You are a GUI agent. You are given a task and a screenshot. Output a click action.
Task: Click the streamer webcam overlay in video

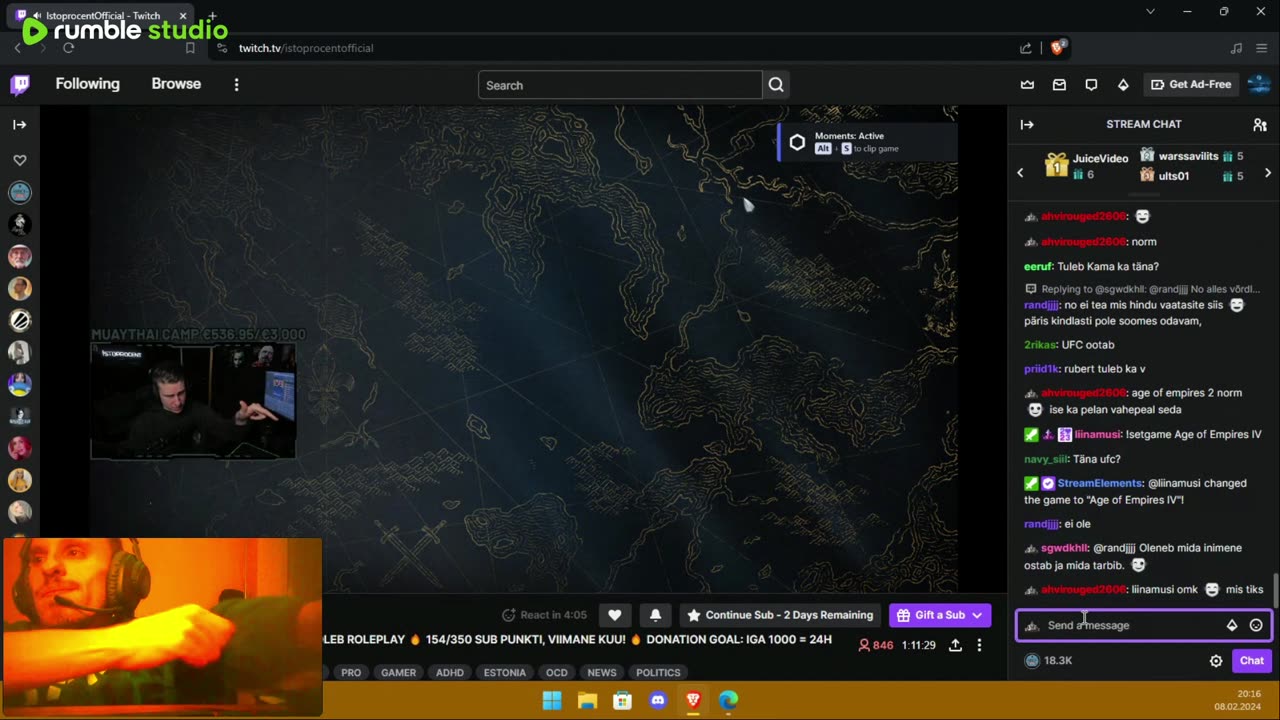pos(193,401)
